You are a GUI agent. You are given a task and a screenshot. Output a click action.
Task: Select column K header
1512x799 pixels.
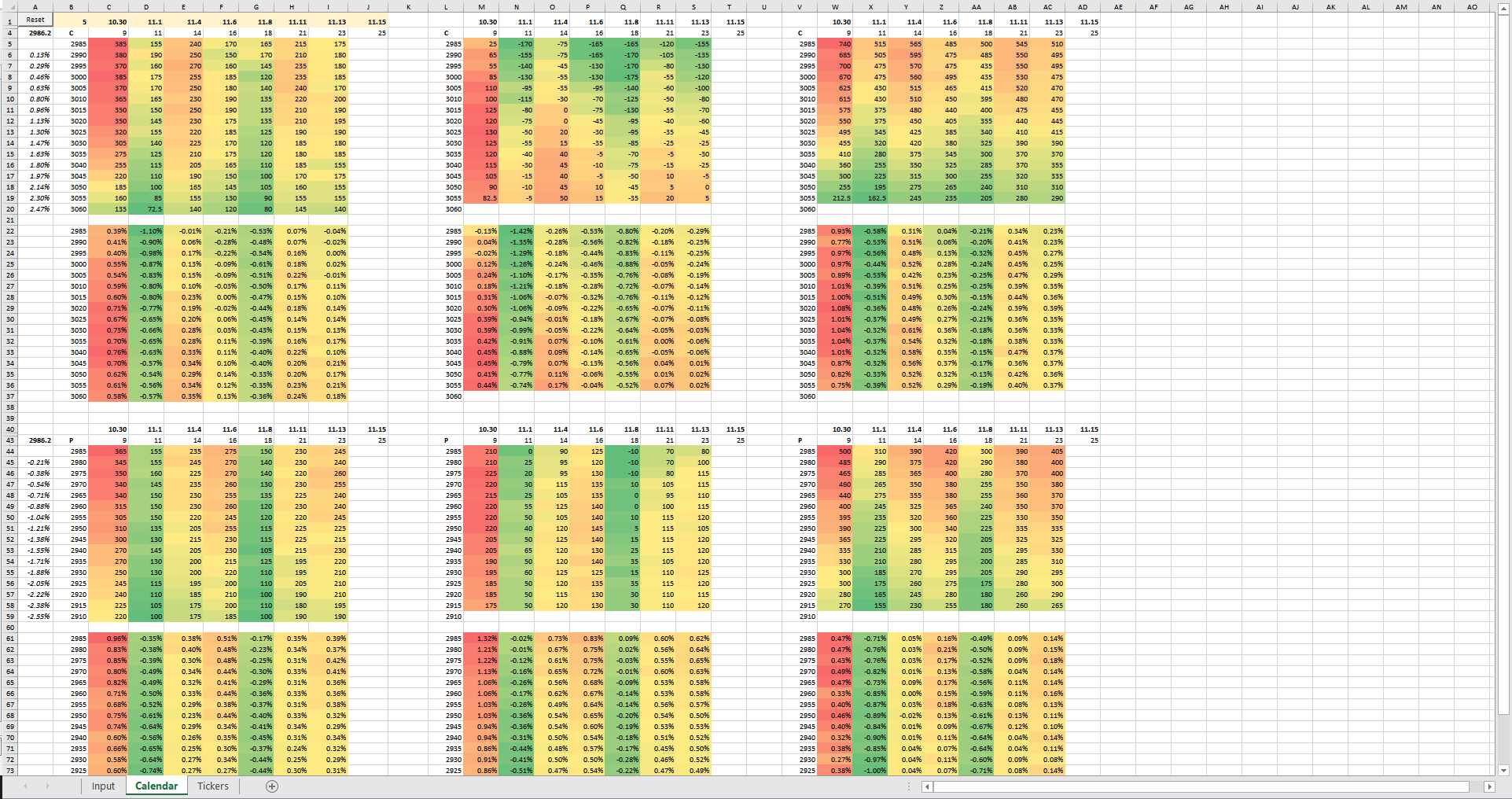pos(409,7)
